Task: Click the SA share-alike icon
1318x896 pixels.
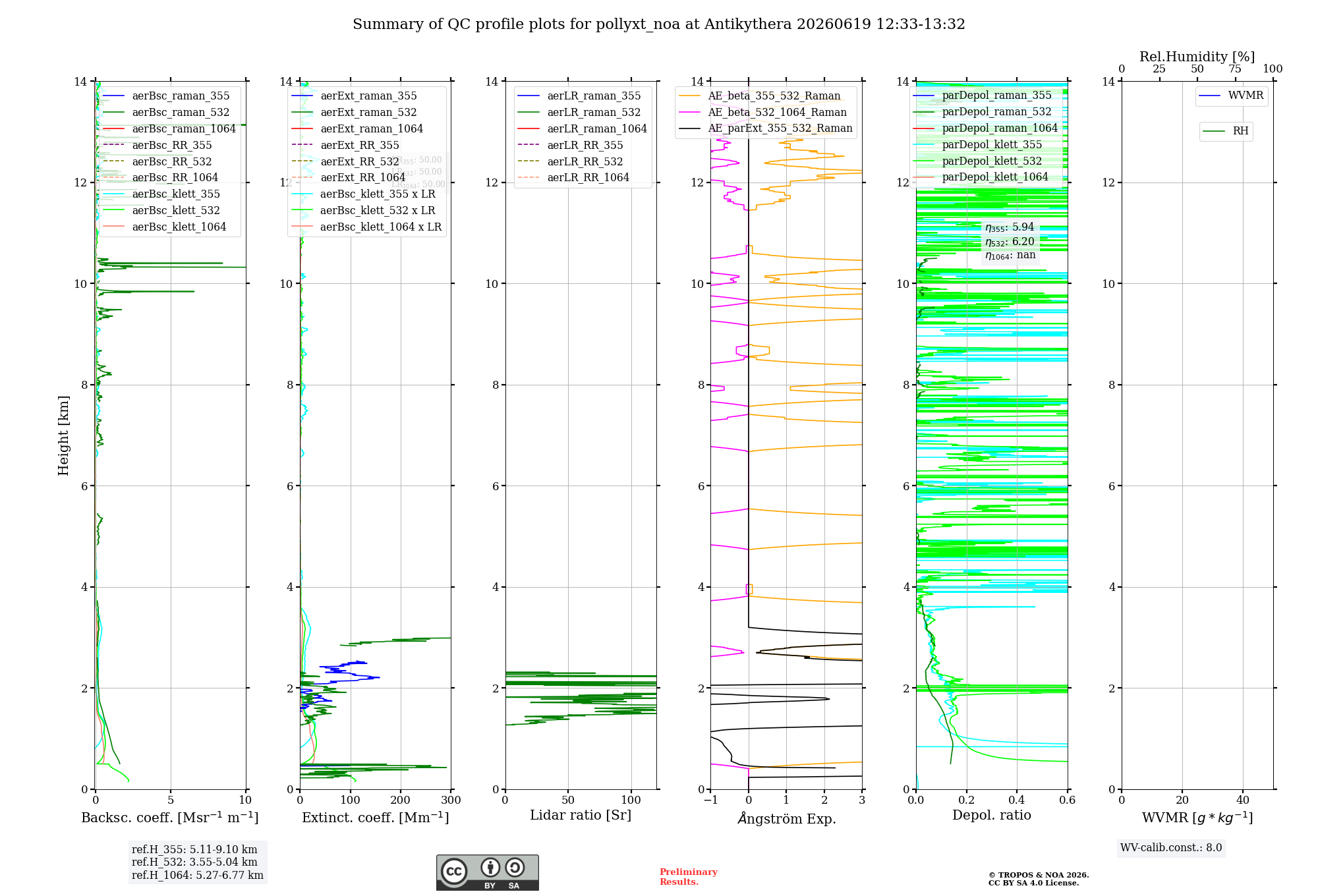Action: [x=515, y=867]
